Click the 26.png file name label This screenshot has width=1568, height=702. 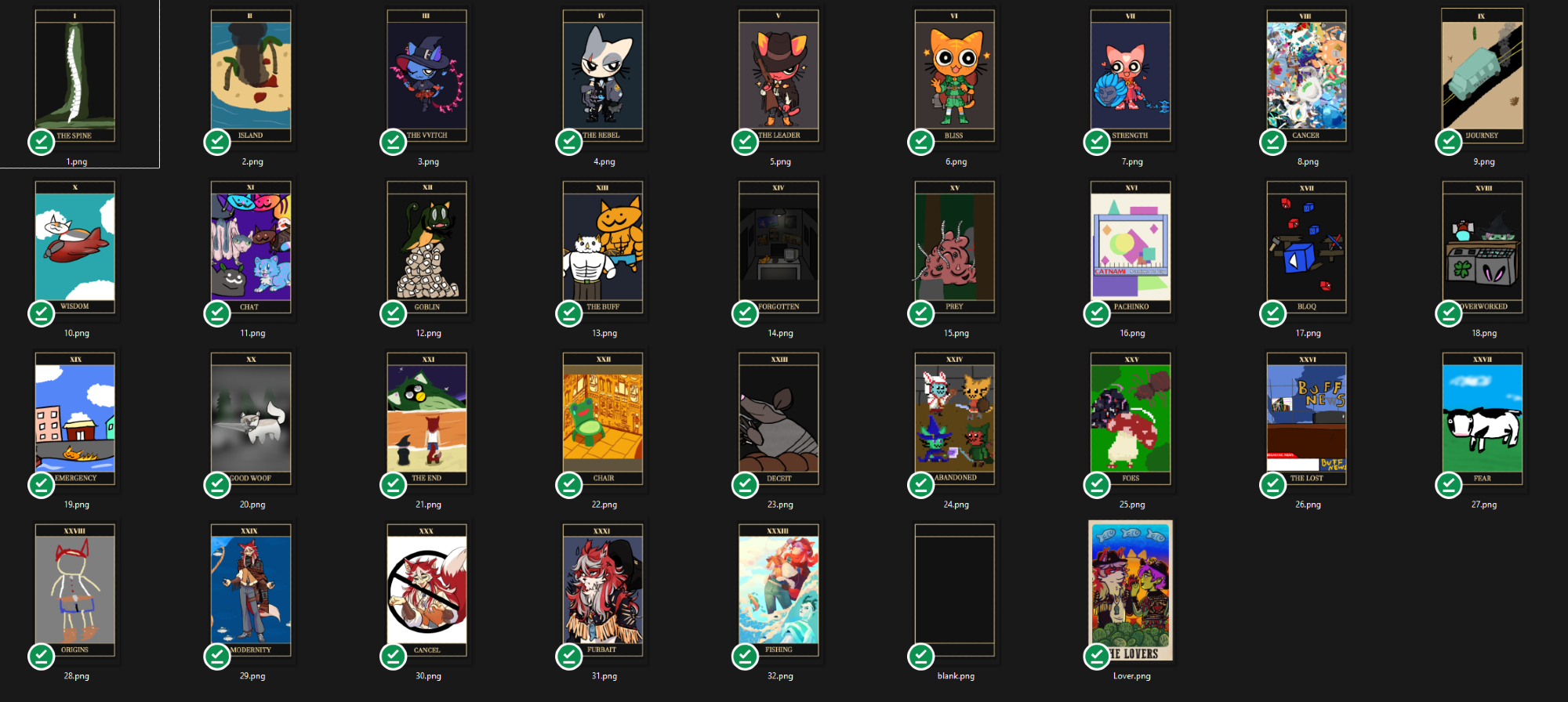(1308, 505)
